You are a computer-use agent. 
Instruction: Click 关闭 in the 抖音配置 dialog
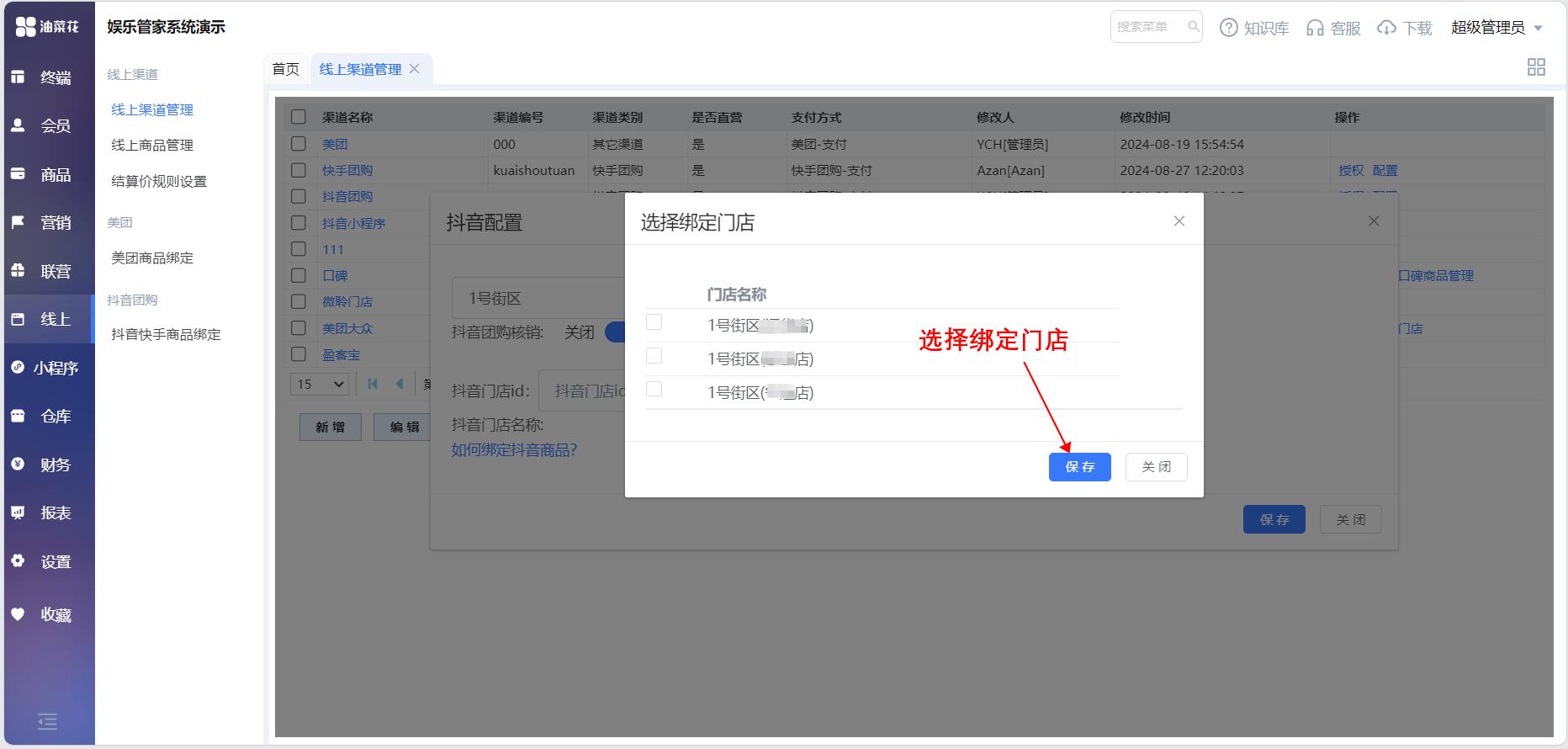[x=1351, y=519]
